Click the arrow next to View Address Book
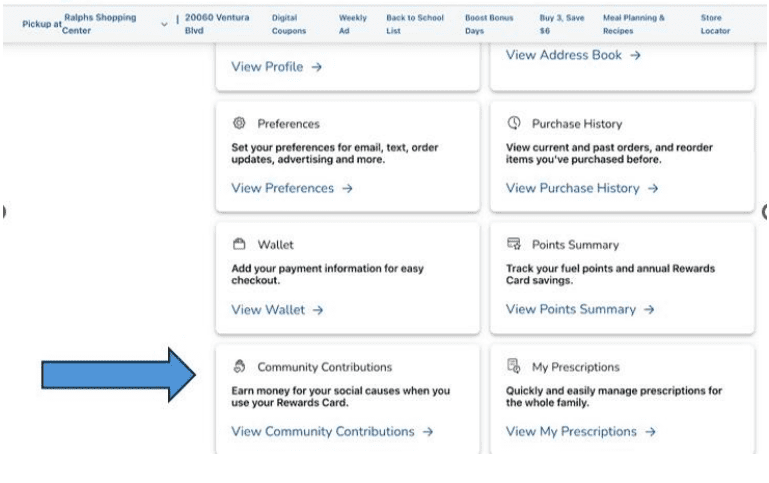Image resolution: width=769 pixels, height=483 pixels. [636, 55]
